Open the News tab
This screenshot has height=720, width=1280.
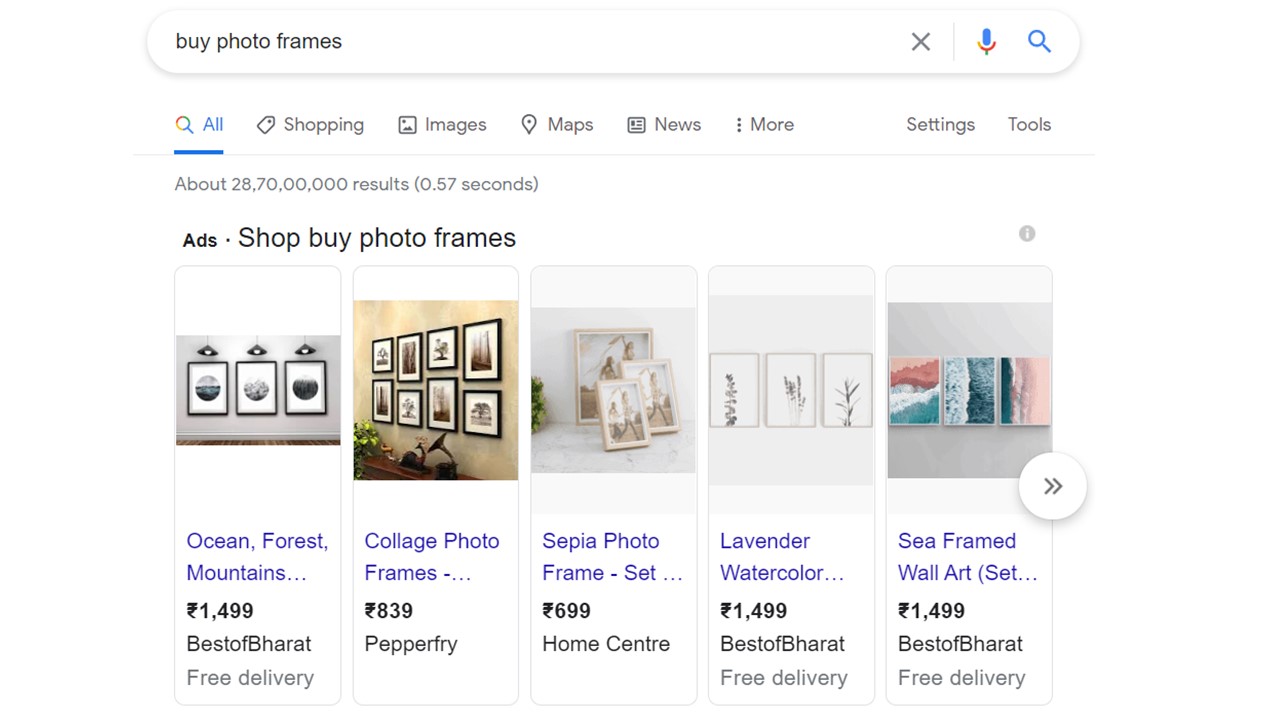click(x=664, y=125)
